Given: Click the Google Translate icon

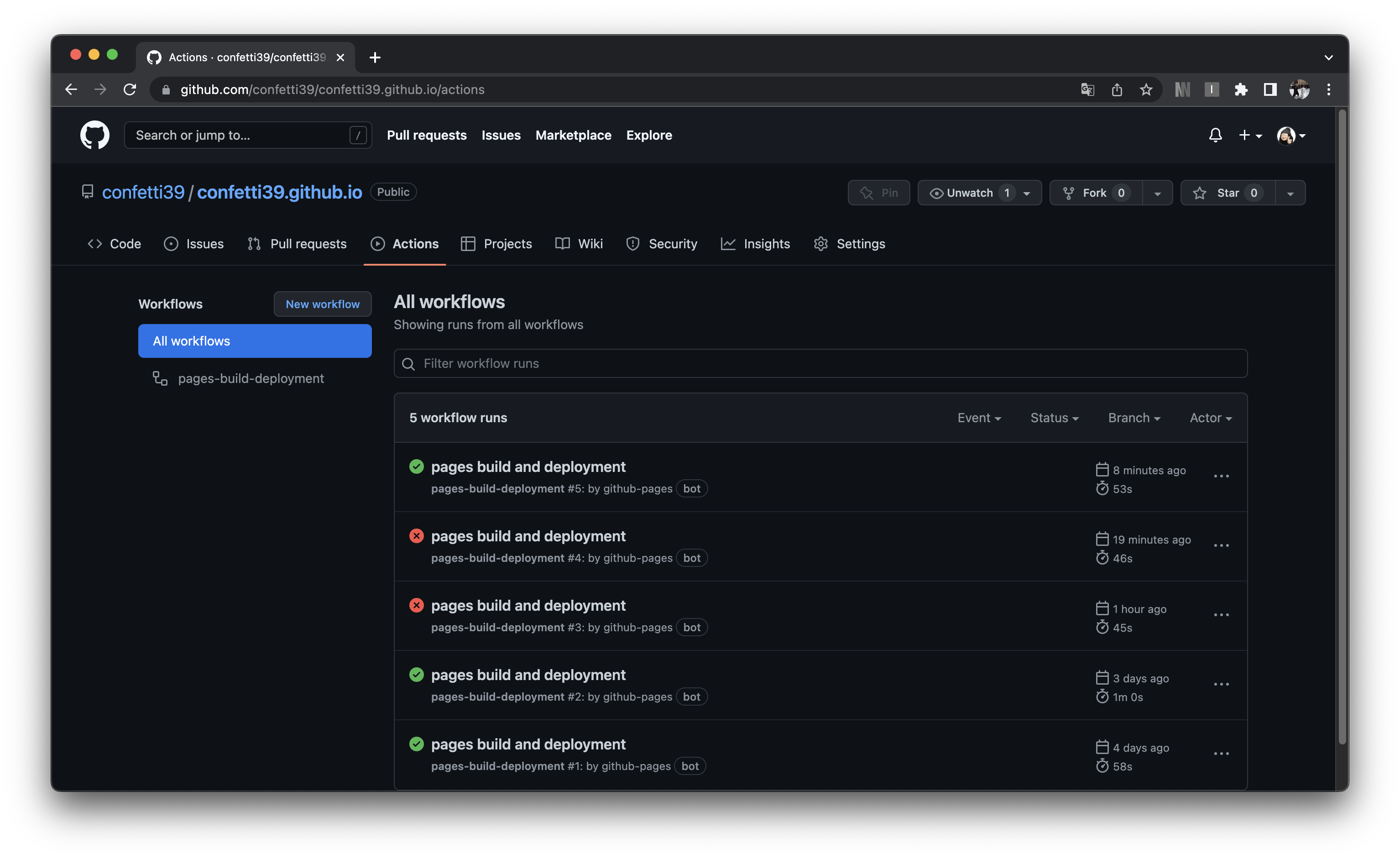Looking at the screenshot, I should point(1087,90).
